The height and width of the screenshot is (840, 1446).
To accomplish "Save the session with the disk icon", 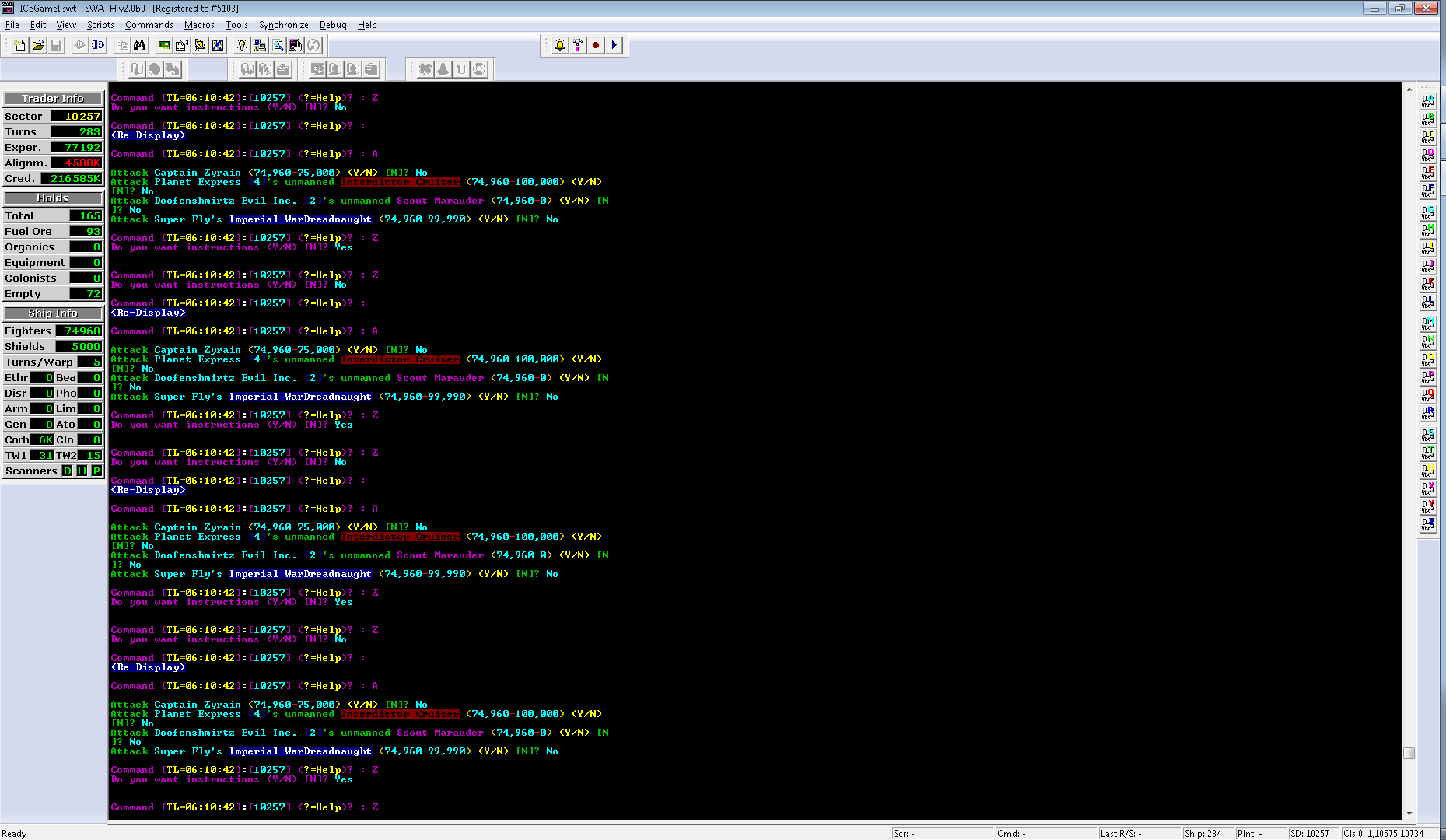I will (54, 44).
